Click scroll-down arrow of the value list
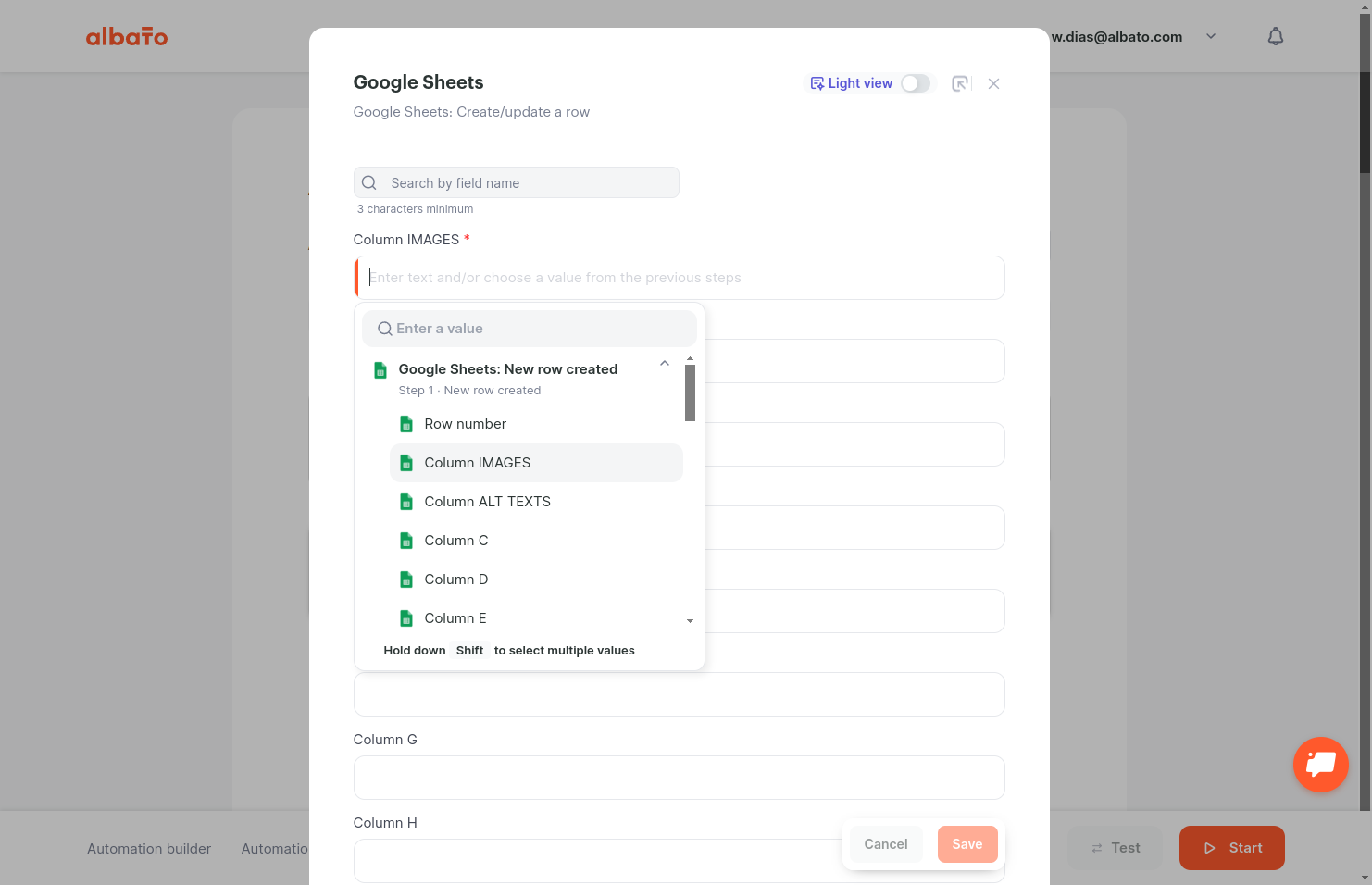The height and width of the screenshot is (885, 1372). tap(690, 621)
